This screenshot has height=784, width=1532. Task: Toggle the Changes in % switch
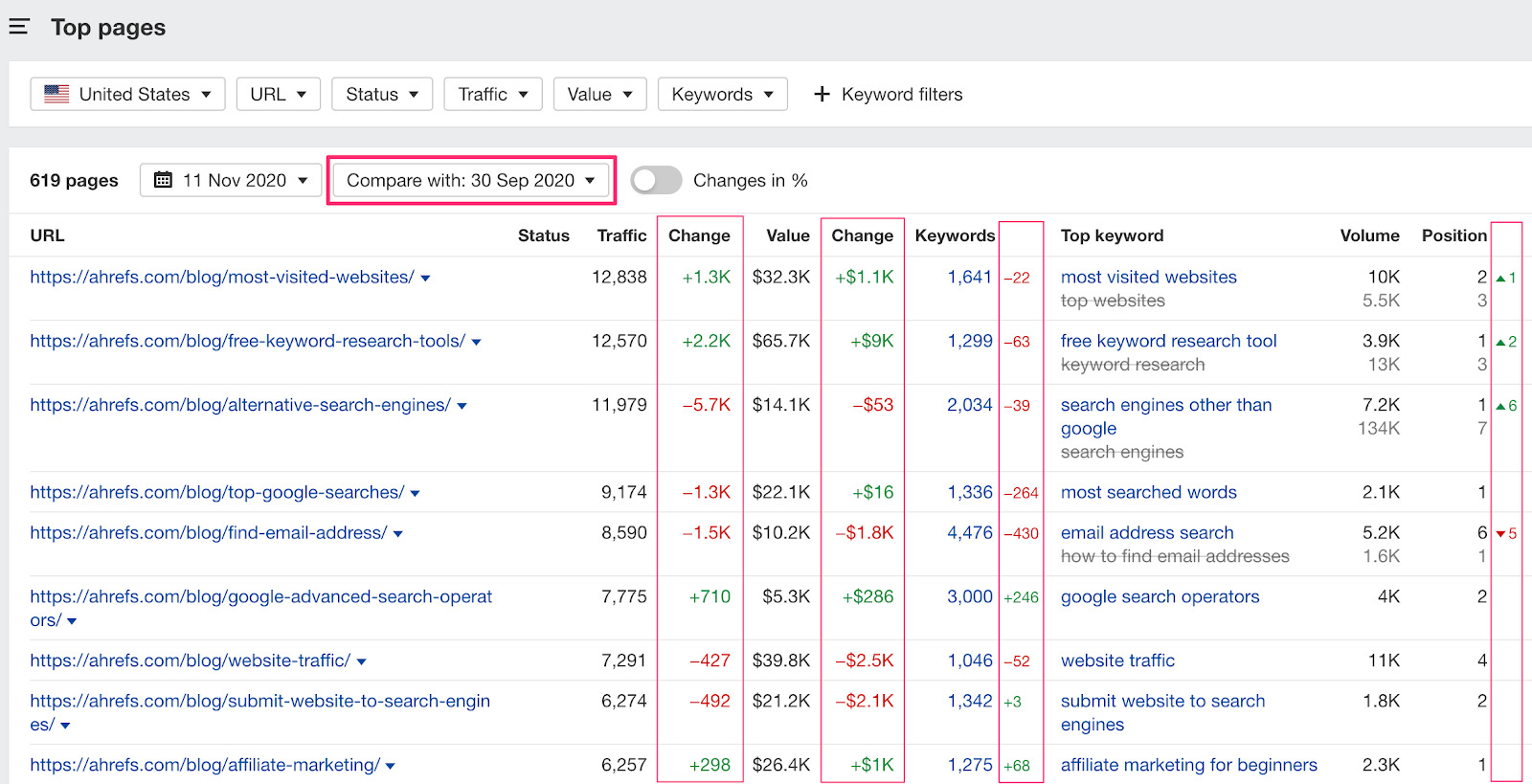click(656, 180)
